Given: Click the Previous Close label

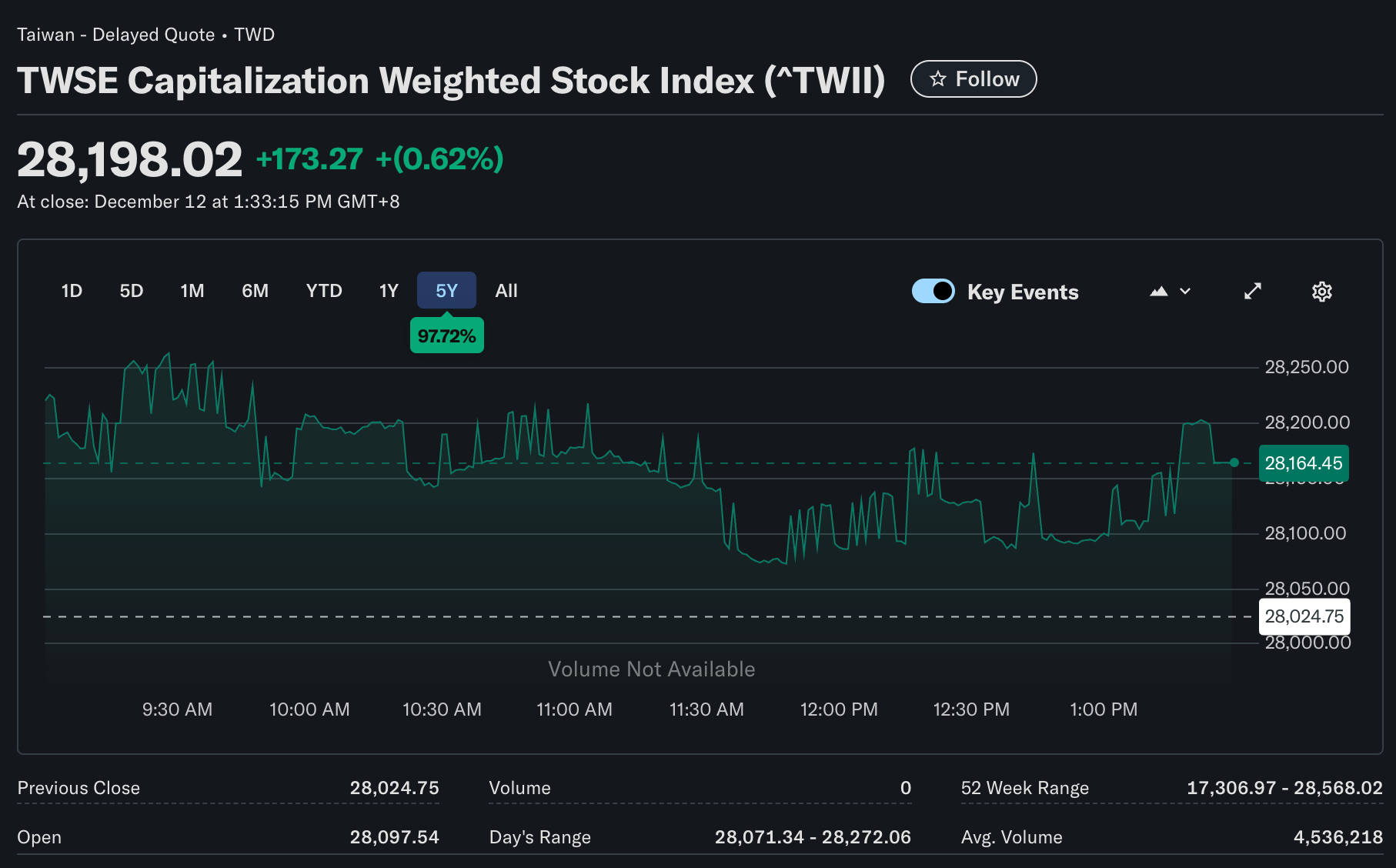Looking at the screenshot, I should [78, 788].
